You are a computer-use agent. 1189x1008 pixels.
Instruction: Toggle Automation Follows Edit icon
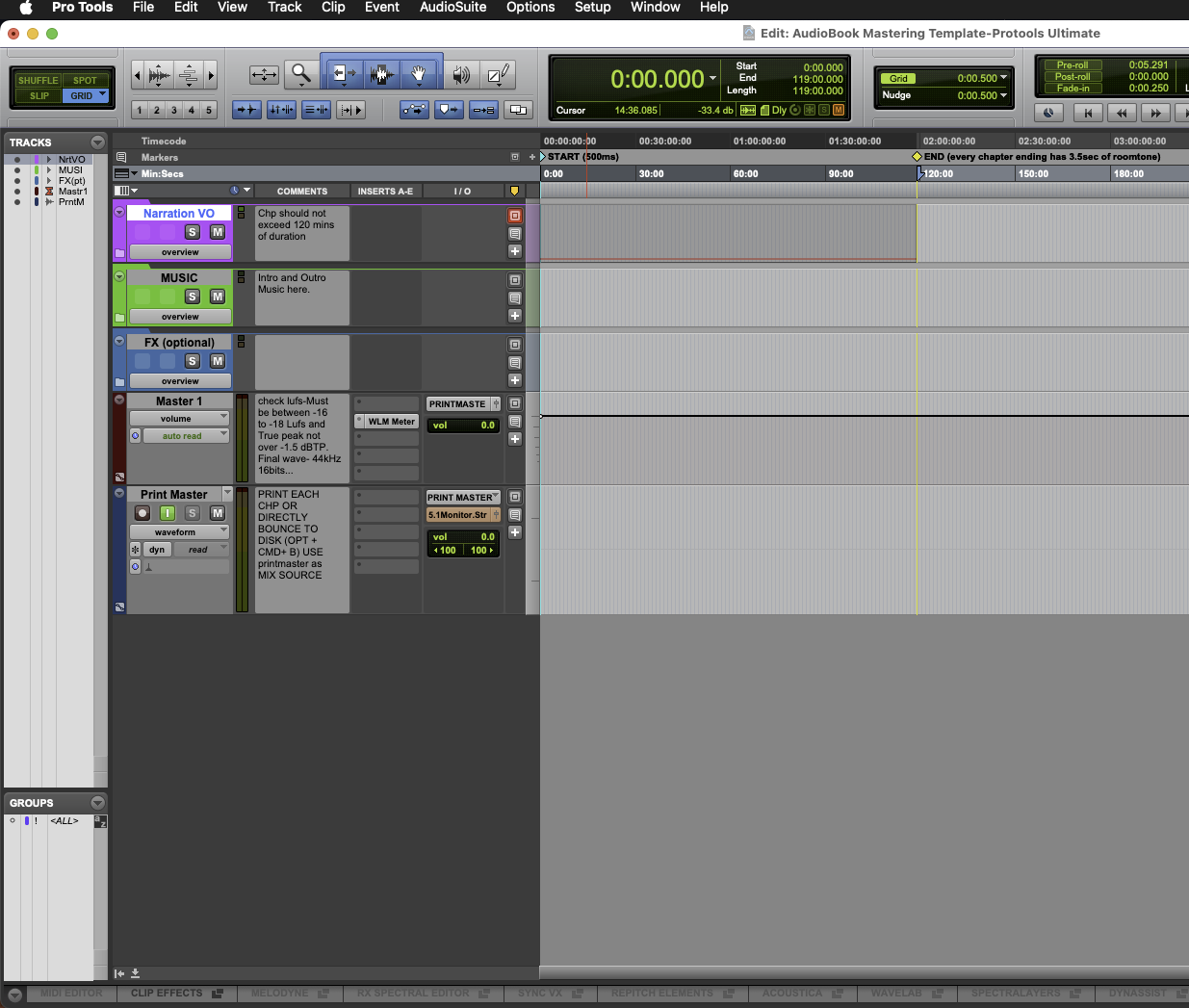[x=415, y=110]
